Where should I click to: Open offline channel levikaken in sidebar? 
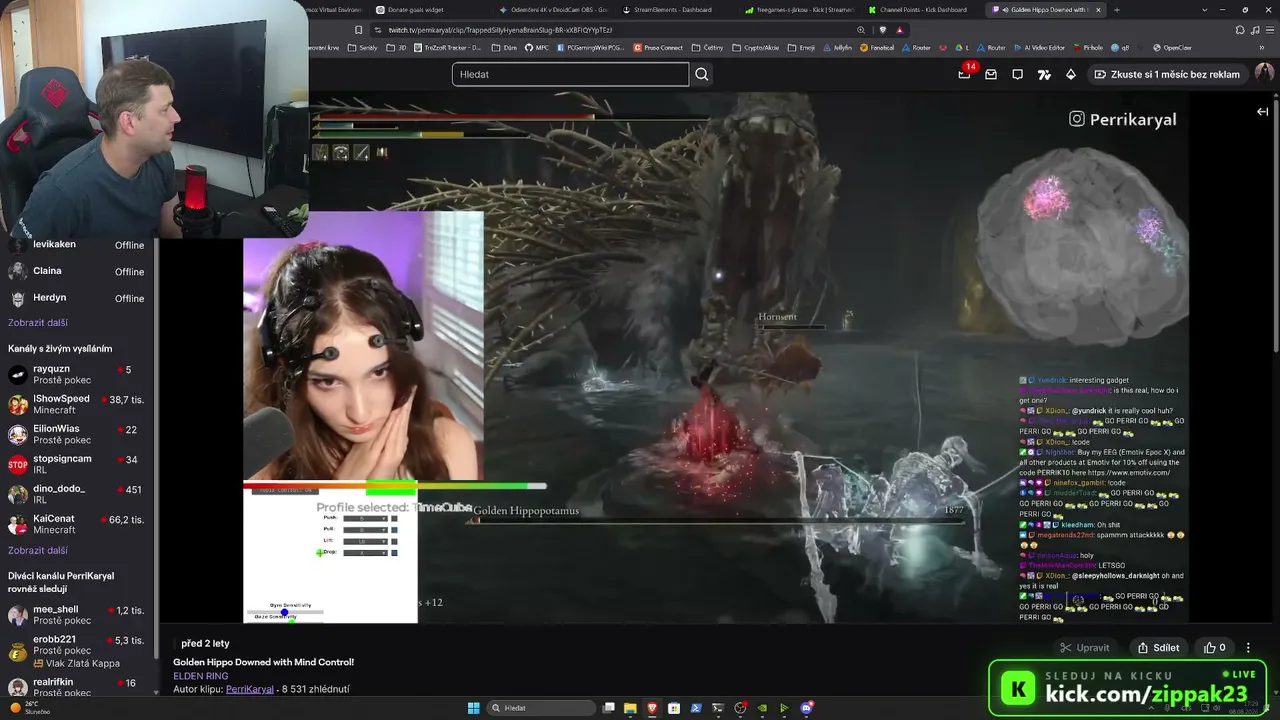point(78,245)
